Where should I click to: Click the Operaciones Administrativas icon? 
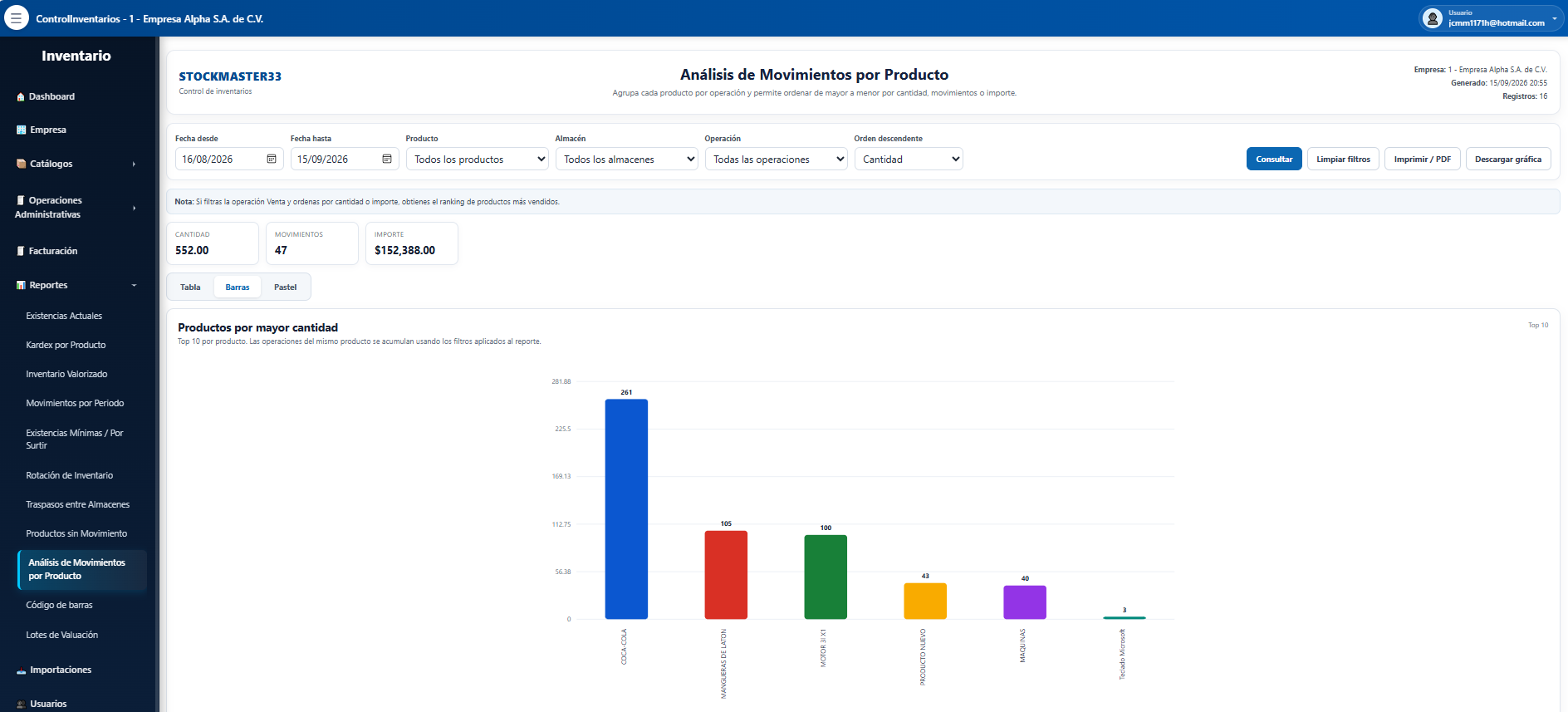click(x=21, y=200)
